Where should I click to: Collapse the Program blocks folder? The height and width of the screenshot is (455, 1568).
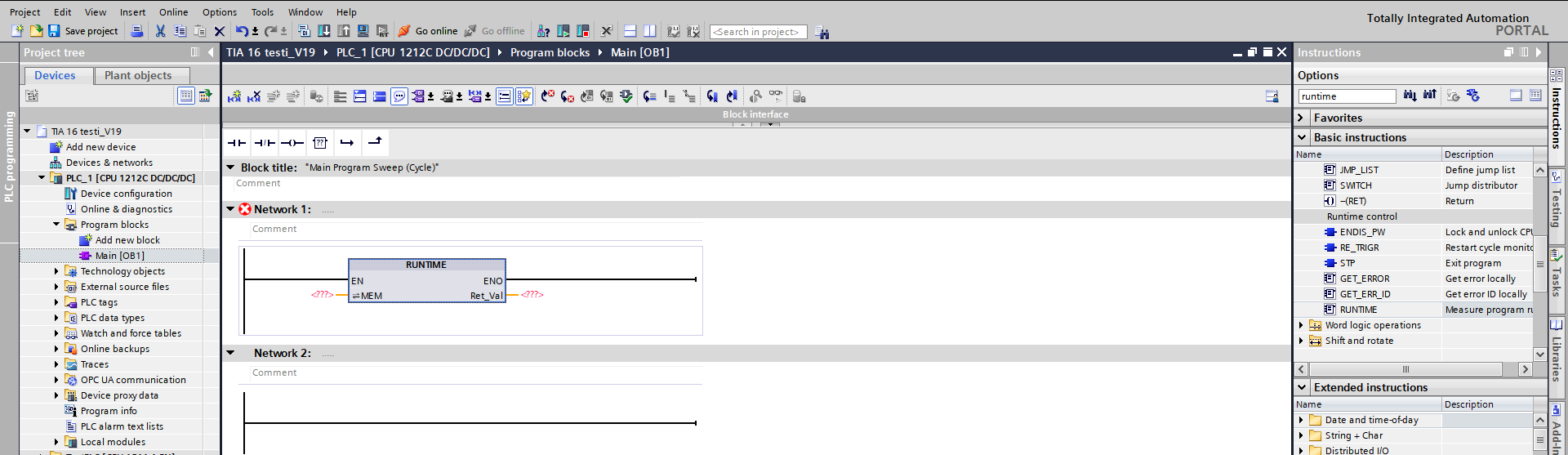pyautogui.click(x=56, y=225)
